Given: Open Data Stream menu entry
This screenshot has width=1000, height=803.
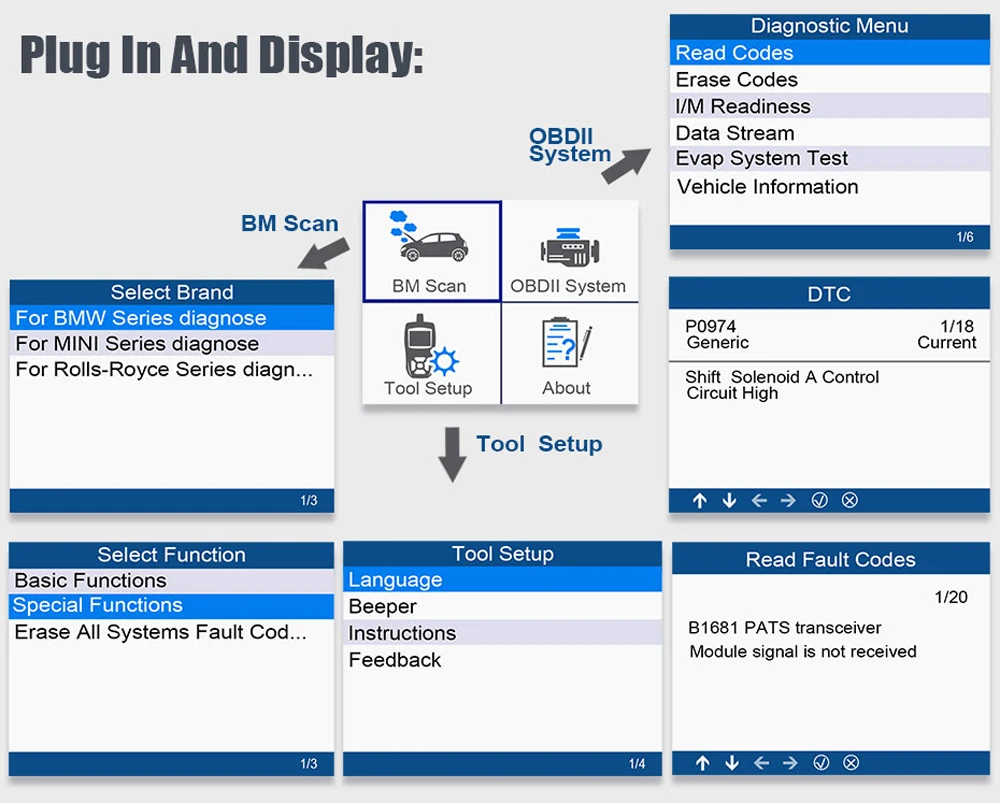Looking at the screenshot, I should point(830,133).
